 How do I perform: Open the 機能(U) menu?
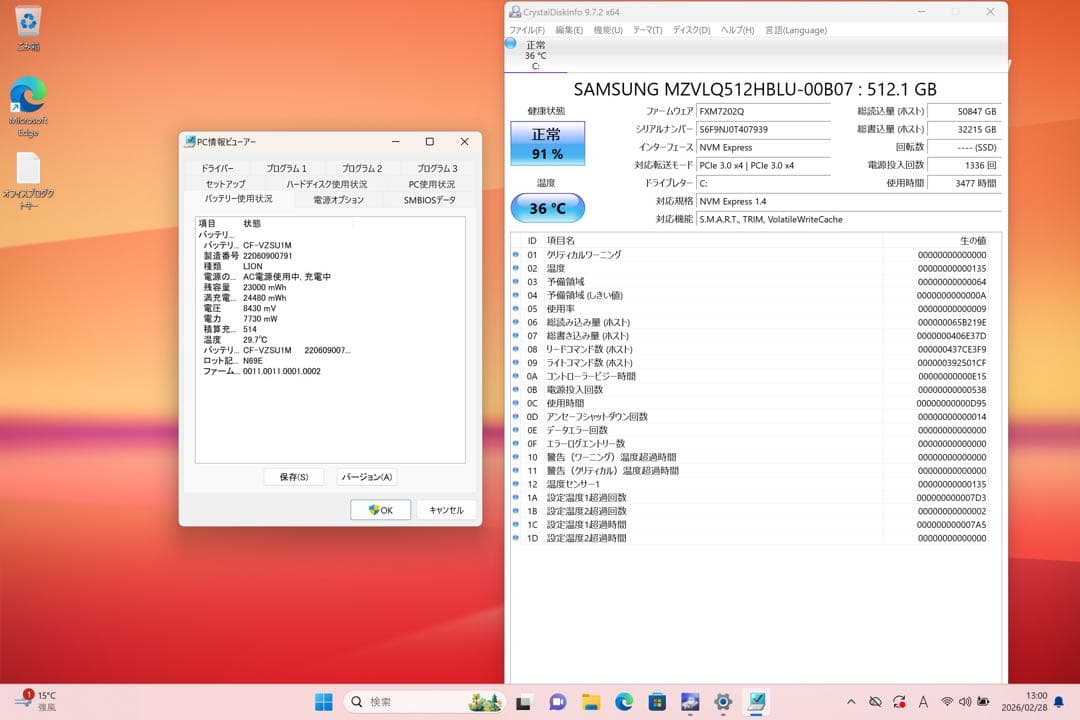pyautogui.click(x=606, y=30)
